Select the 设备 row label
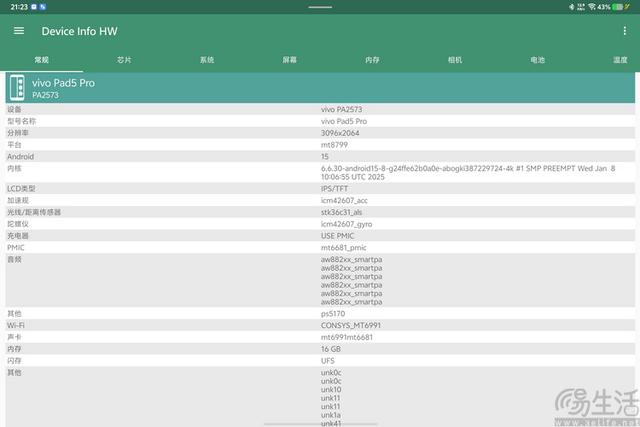Viewport: 640px width, 427px height. click(x=14, y=109)
